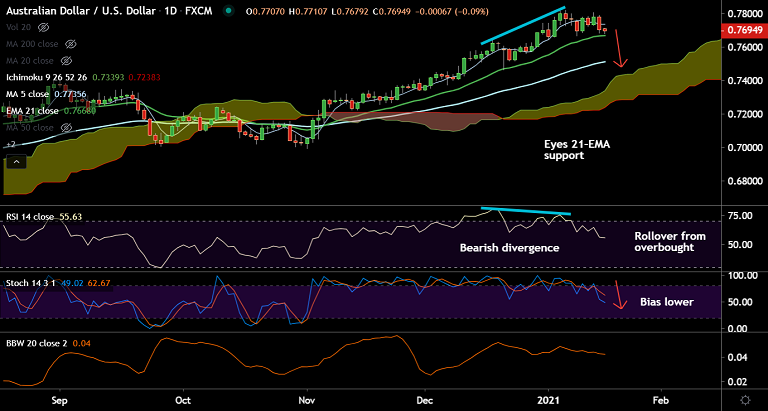This screenshot has height=411, width=768.
Task: Click 75.00 on the RSI scale
Action: (x=740, y=216)
